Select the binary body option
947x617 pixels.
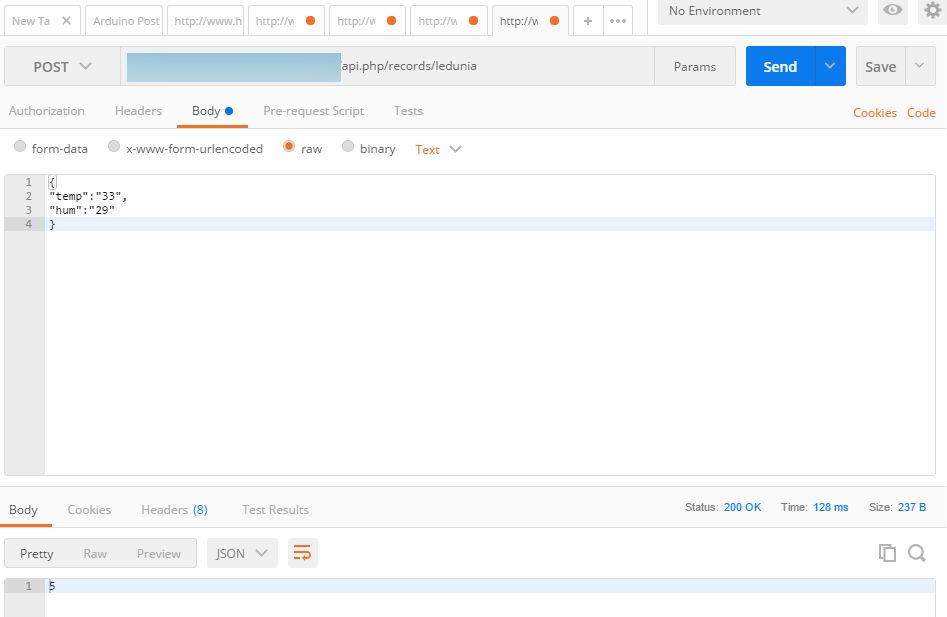[347, 146]
